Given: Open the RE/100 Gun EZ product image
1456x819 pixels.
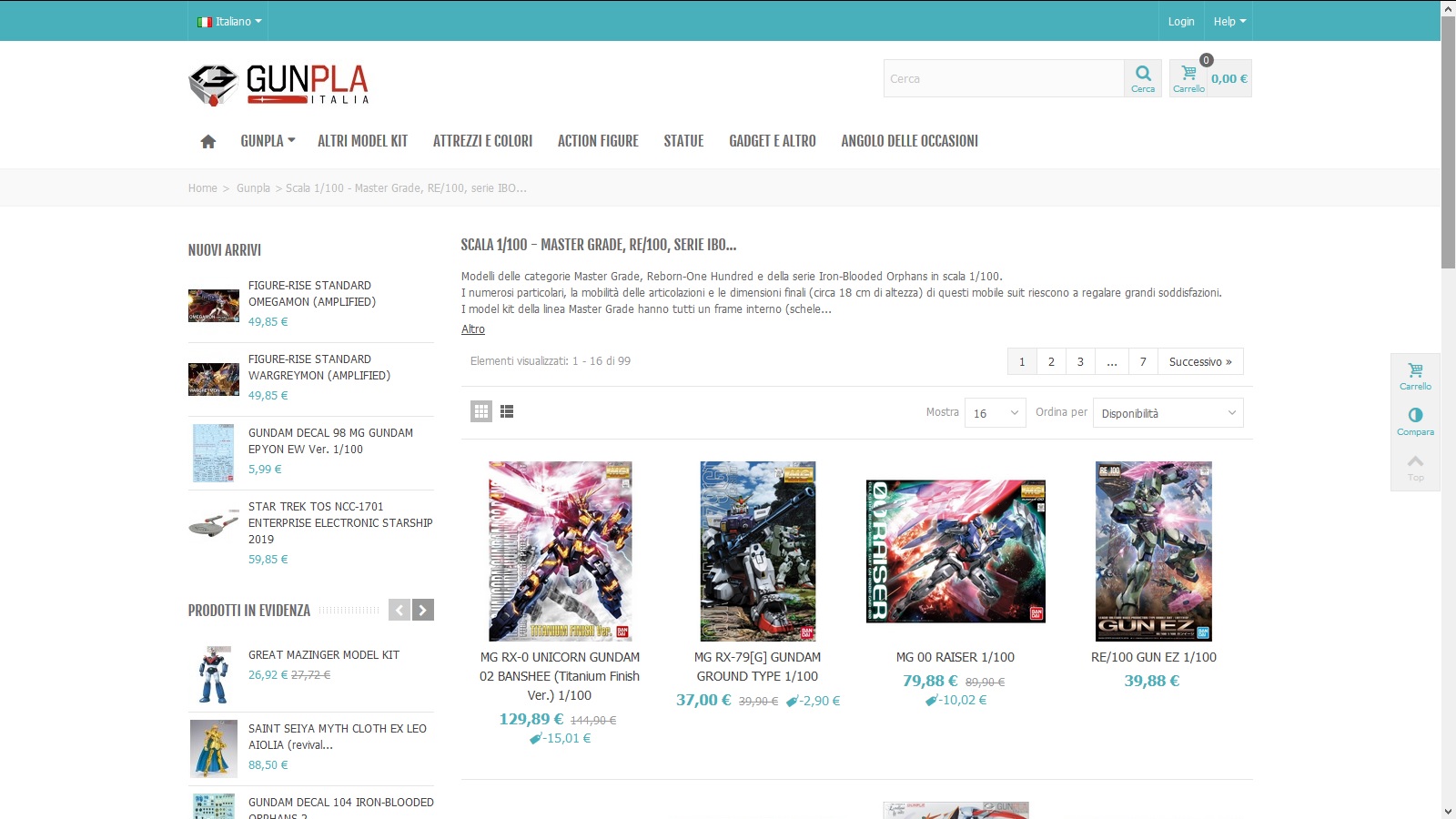Looking at the screenshot, I should [x=1154, y=551].
